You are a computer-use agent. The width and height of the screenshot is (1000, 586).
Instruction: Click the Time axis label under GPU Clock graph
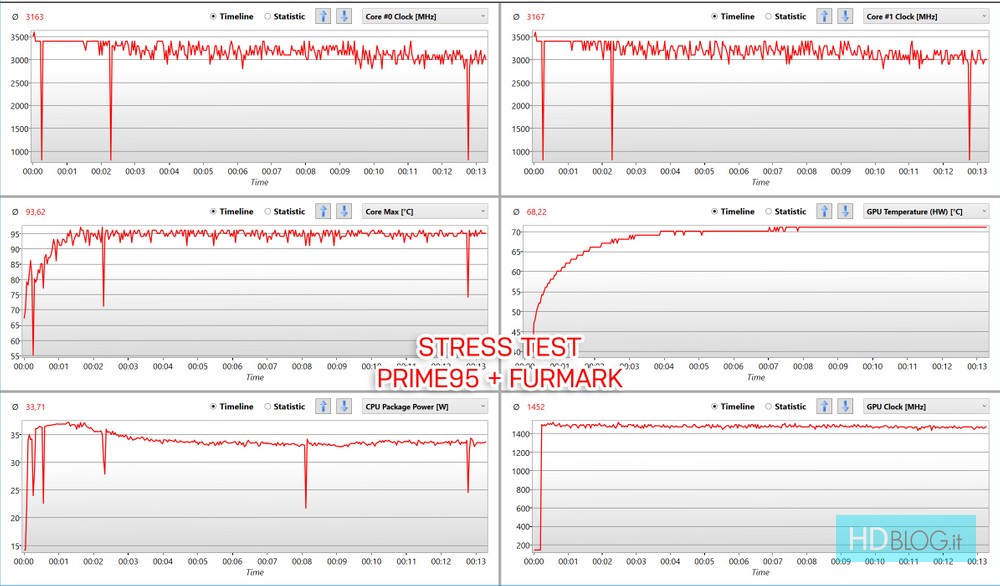pos(761,573)
